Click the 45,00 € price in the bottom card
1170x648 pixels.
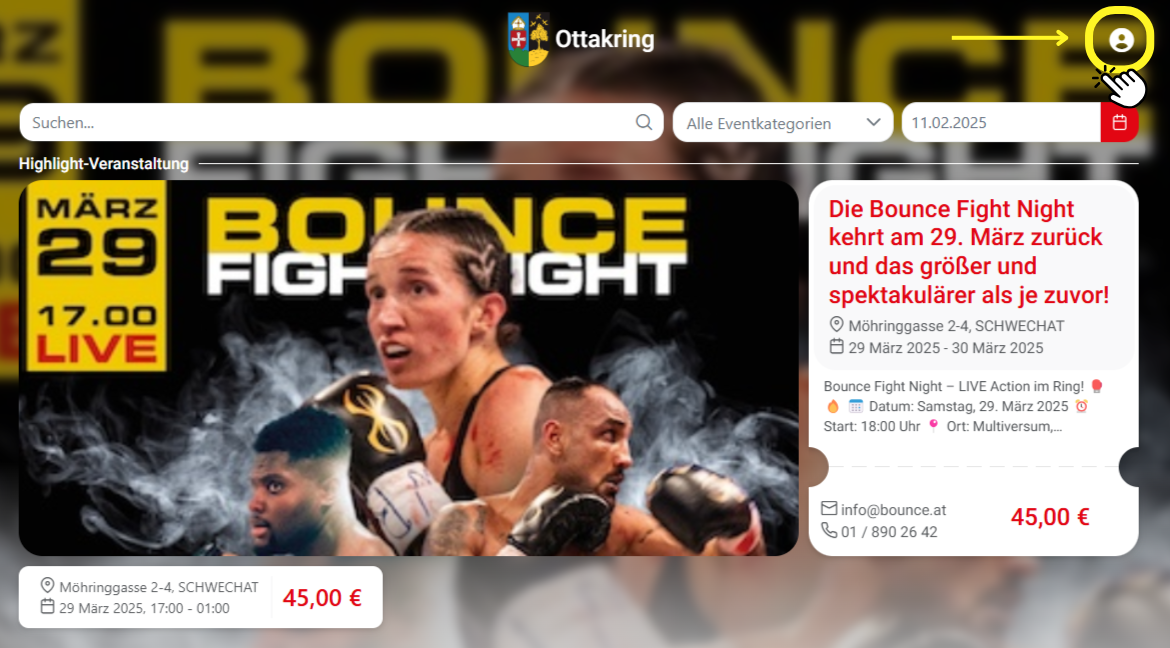[x=322, y=597]
